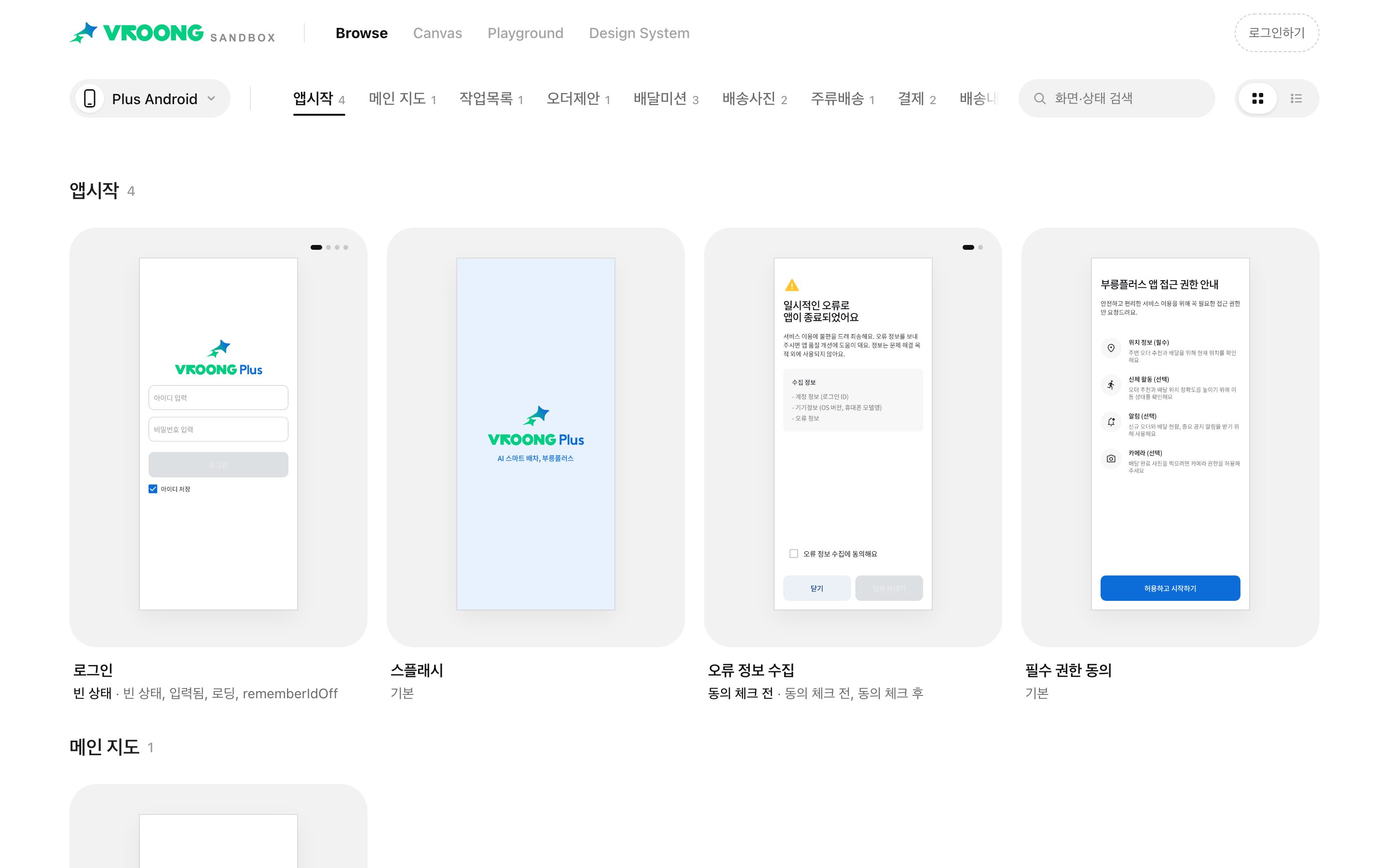Image resolution: width=1389 pixels, height=868 pixels.
Task: Click the warning triangle icon in error screen
Action: click(x=791, y=285)
